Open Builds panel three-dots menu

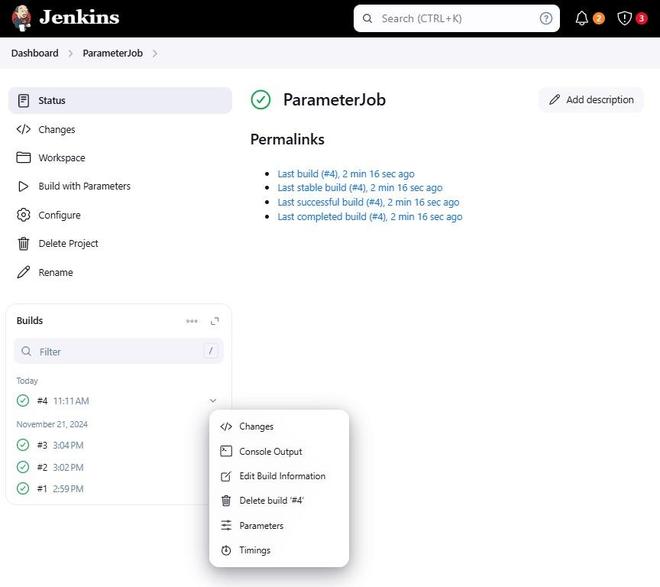tap(192, 321)
